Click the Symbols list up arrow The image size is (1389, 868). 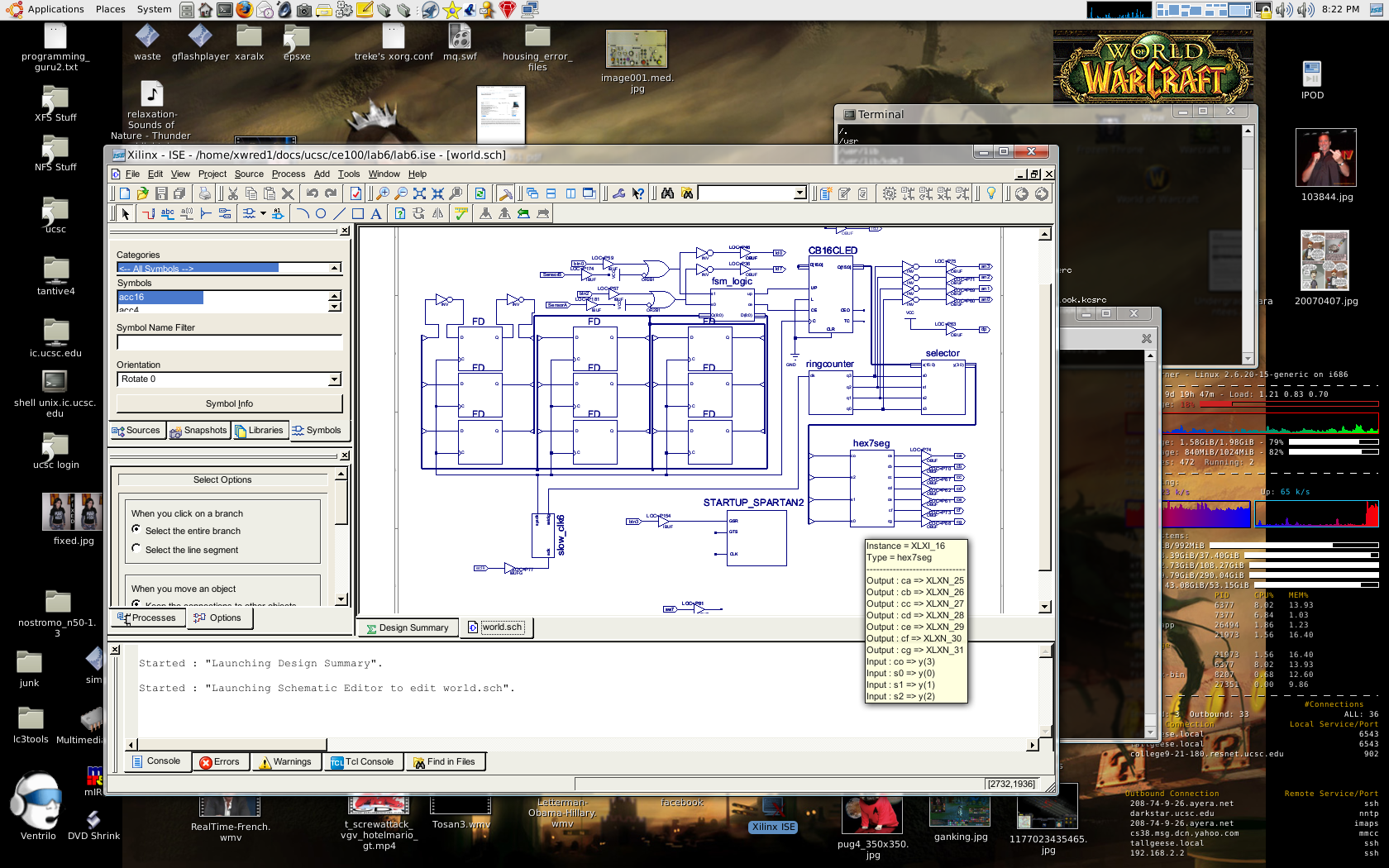click(x=335, y=295)
